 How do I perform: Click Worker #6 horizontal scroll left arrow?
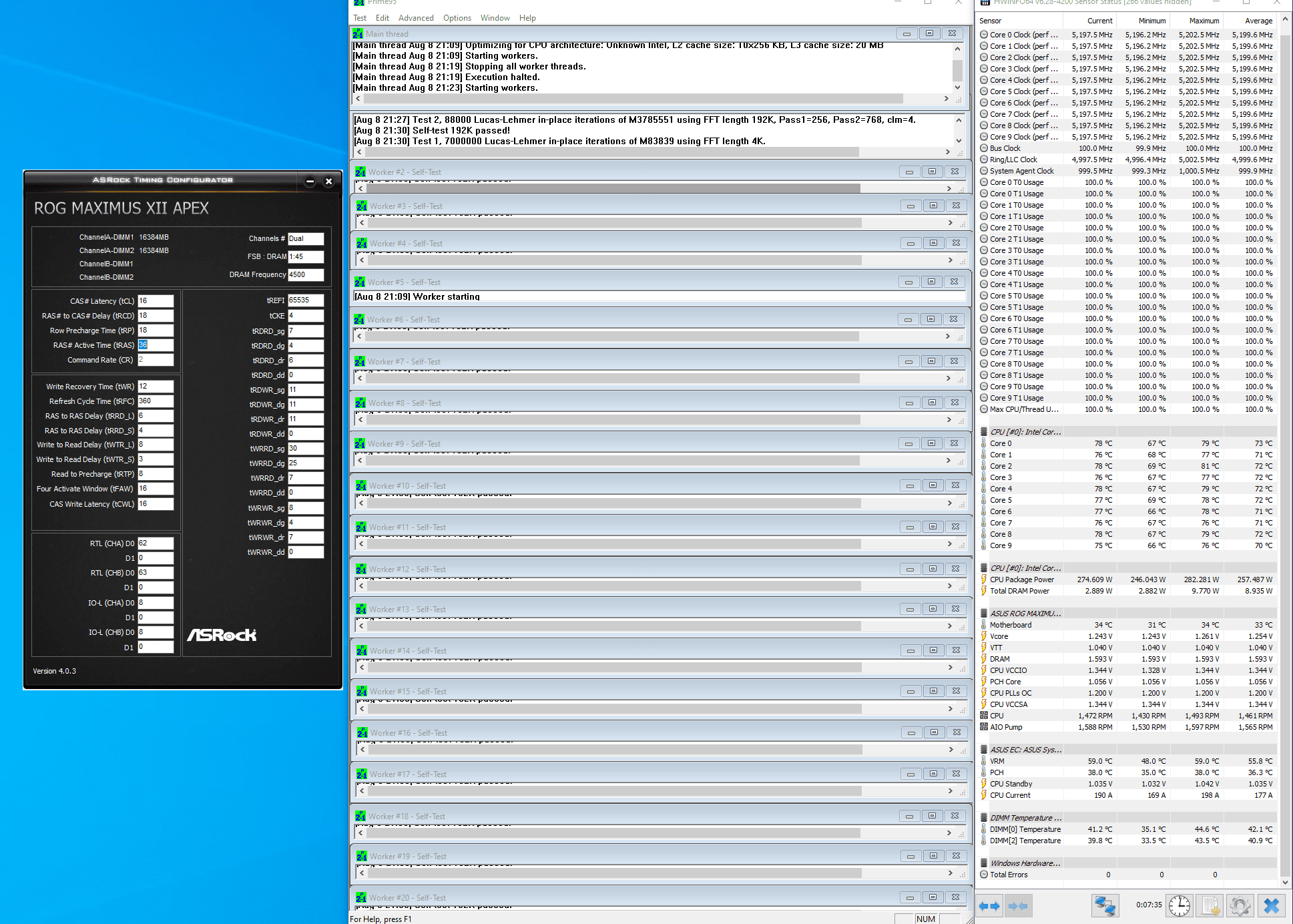click(359, 336)
